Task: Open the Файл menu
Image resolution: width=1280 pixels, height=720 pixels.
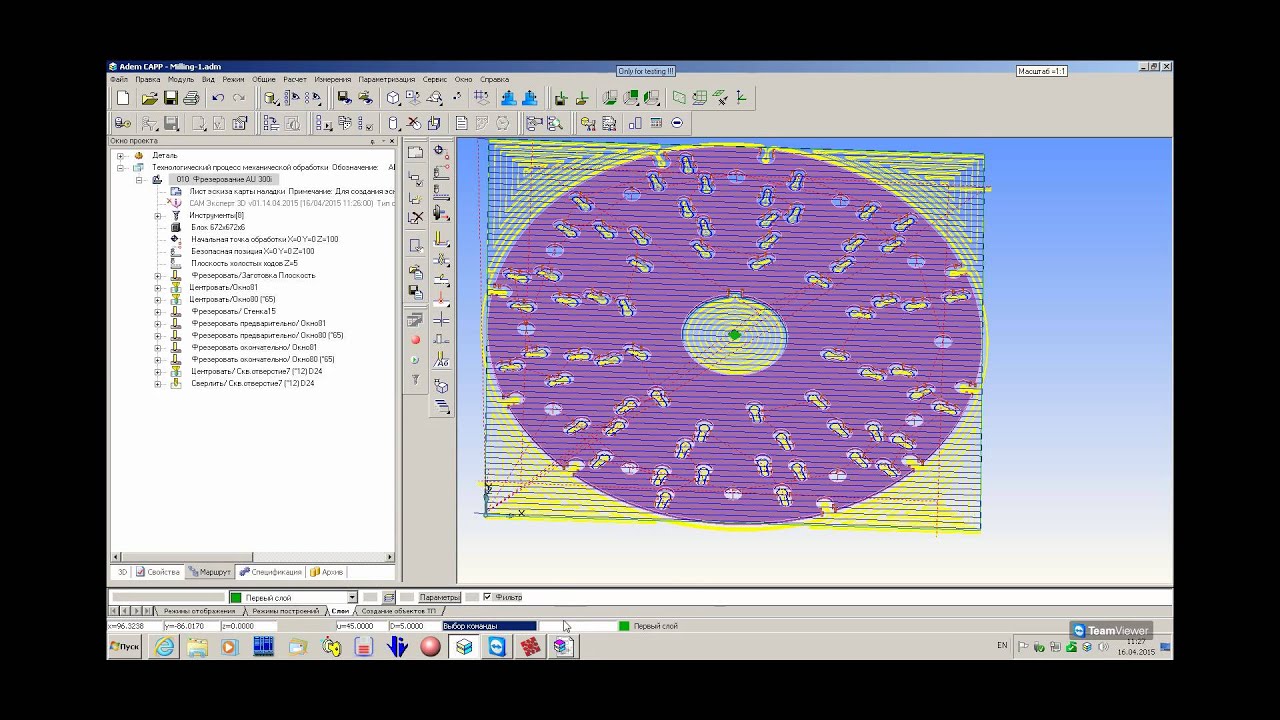Action: click(x=119, y=79)
